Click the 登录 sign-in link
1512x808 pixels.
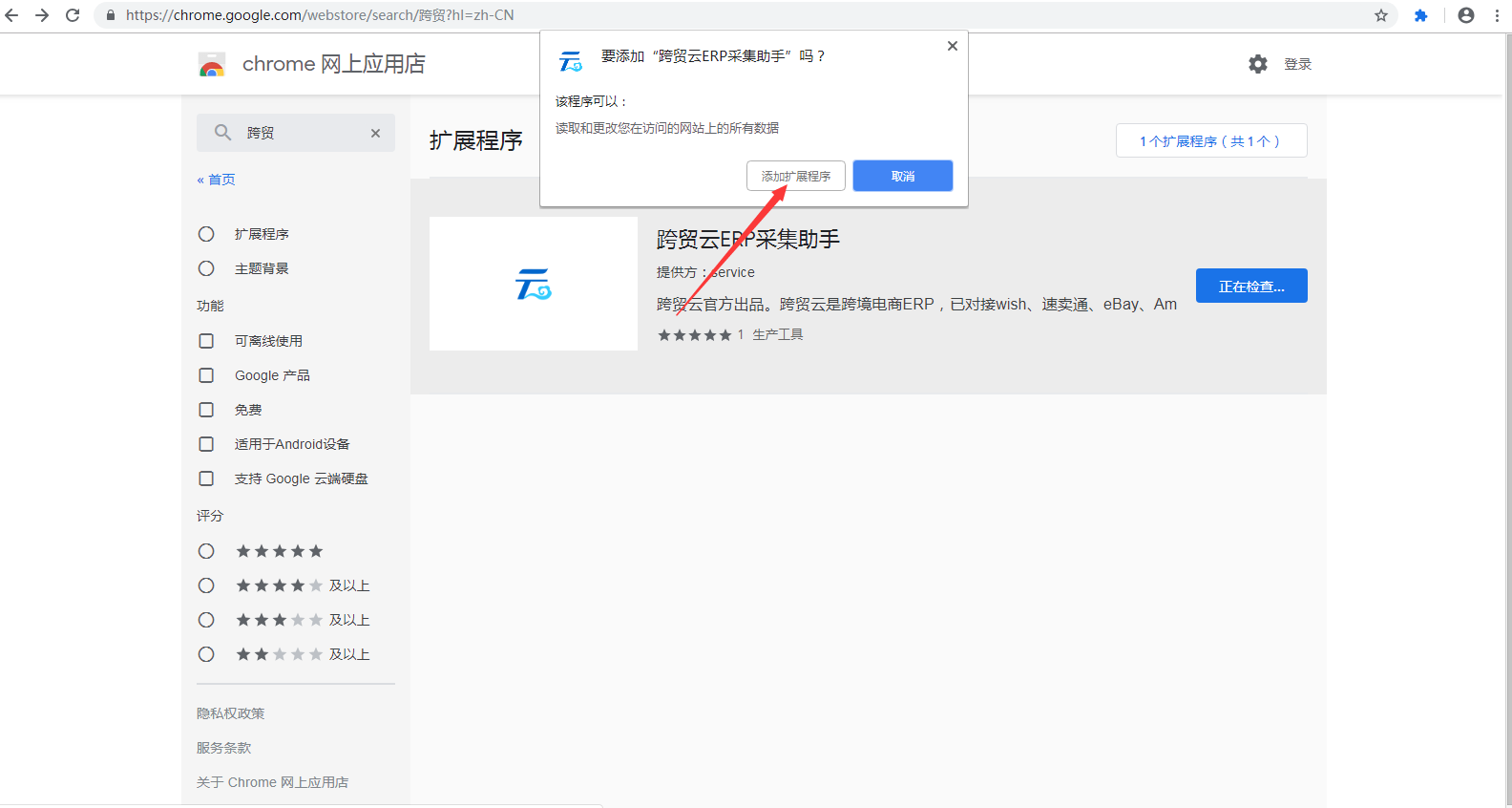1297,64
